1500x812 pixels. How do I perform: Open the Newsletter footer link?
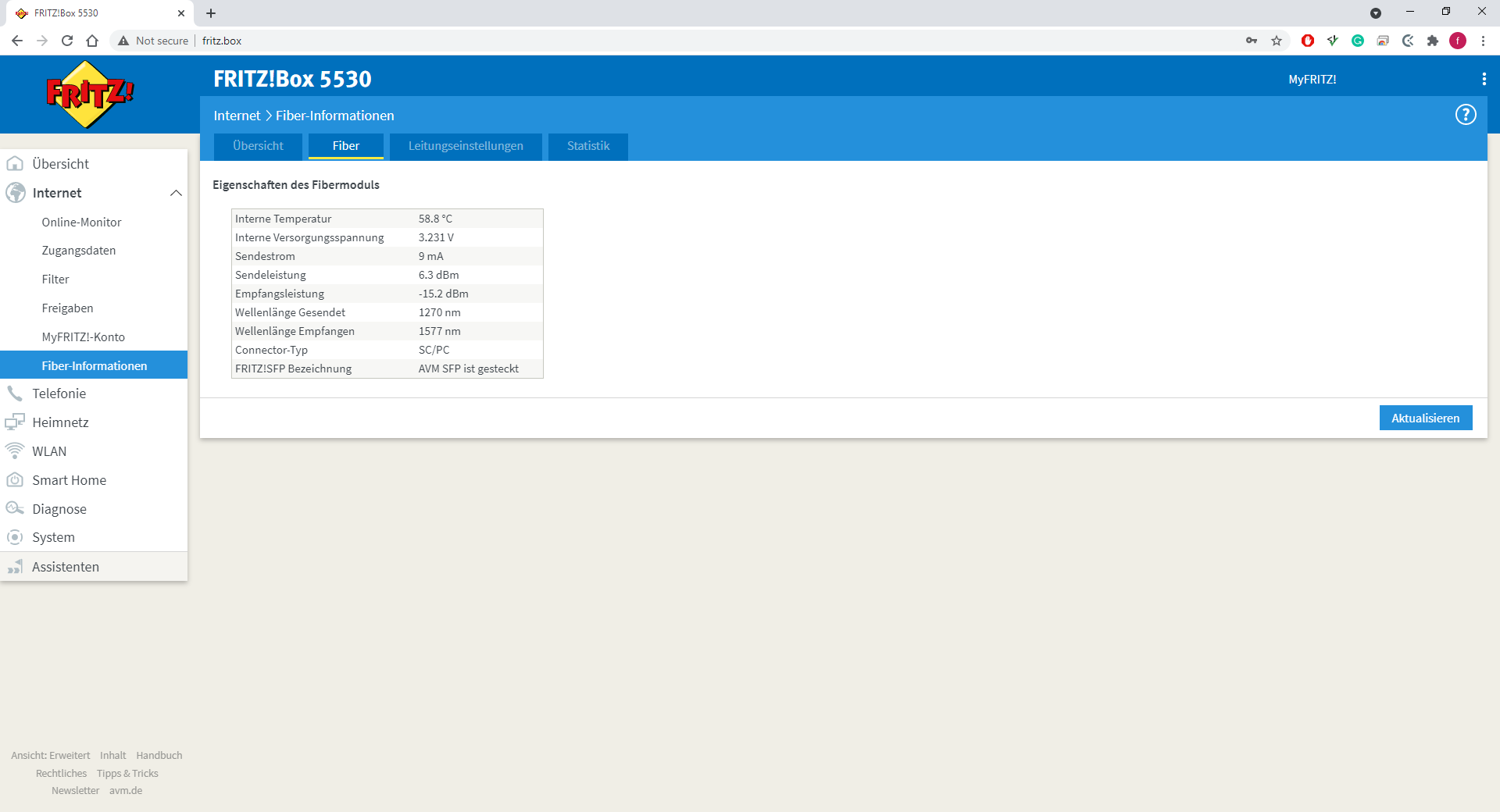(75, 790)
